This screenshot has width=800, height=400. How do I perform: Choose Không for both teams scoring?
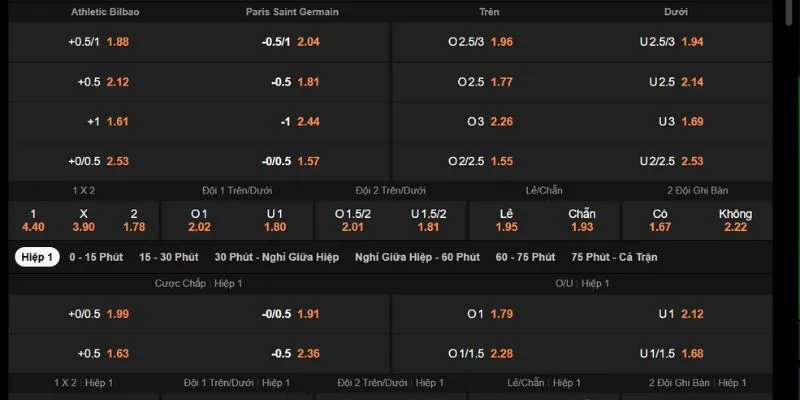click(x=735, y=220)
